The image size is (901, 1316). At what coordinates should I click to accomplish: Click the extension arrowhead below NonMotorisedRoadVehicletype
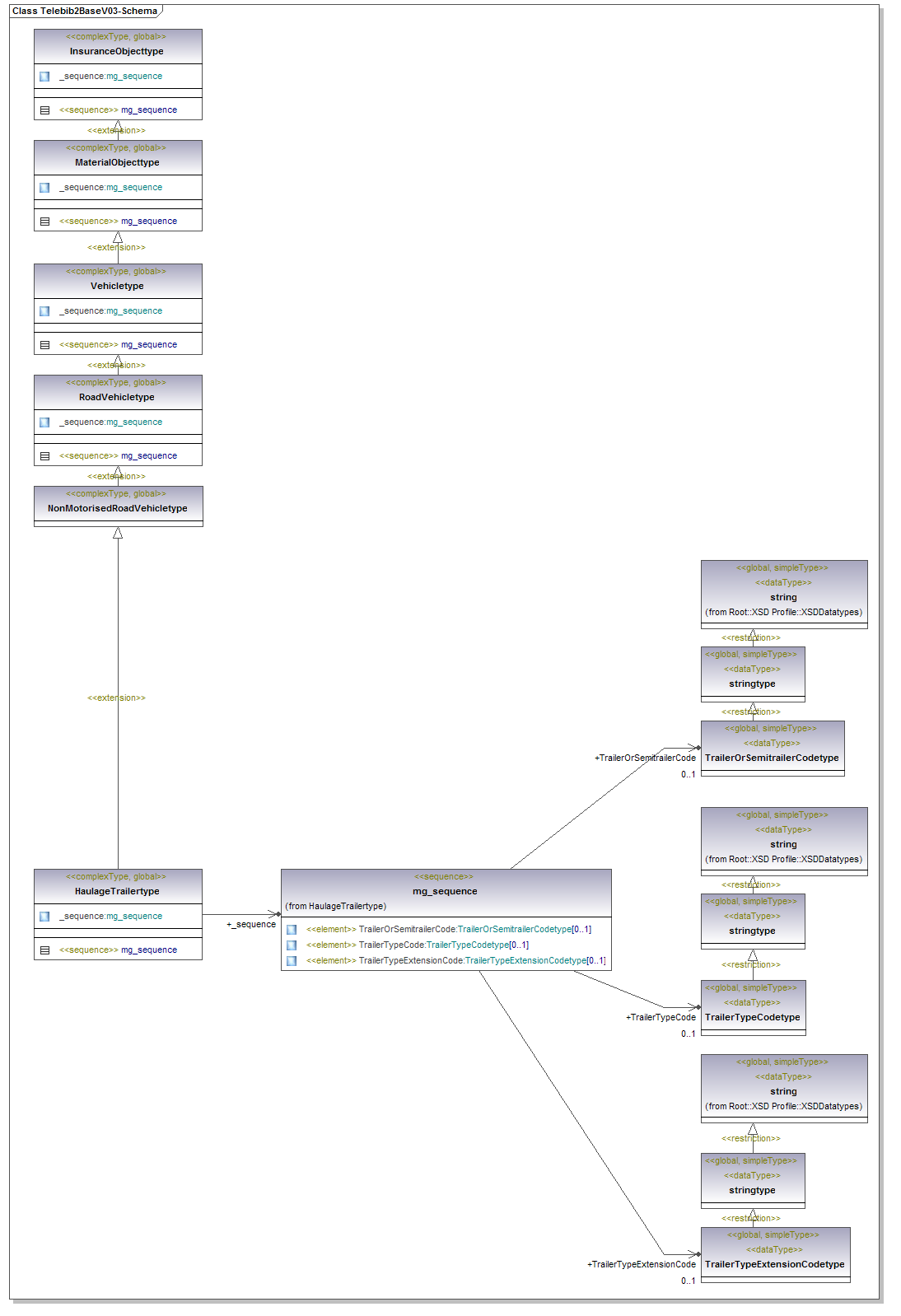point(118,534)
